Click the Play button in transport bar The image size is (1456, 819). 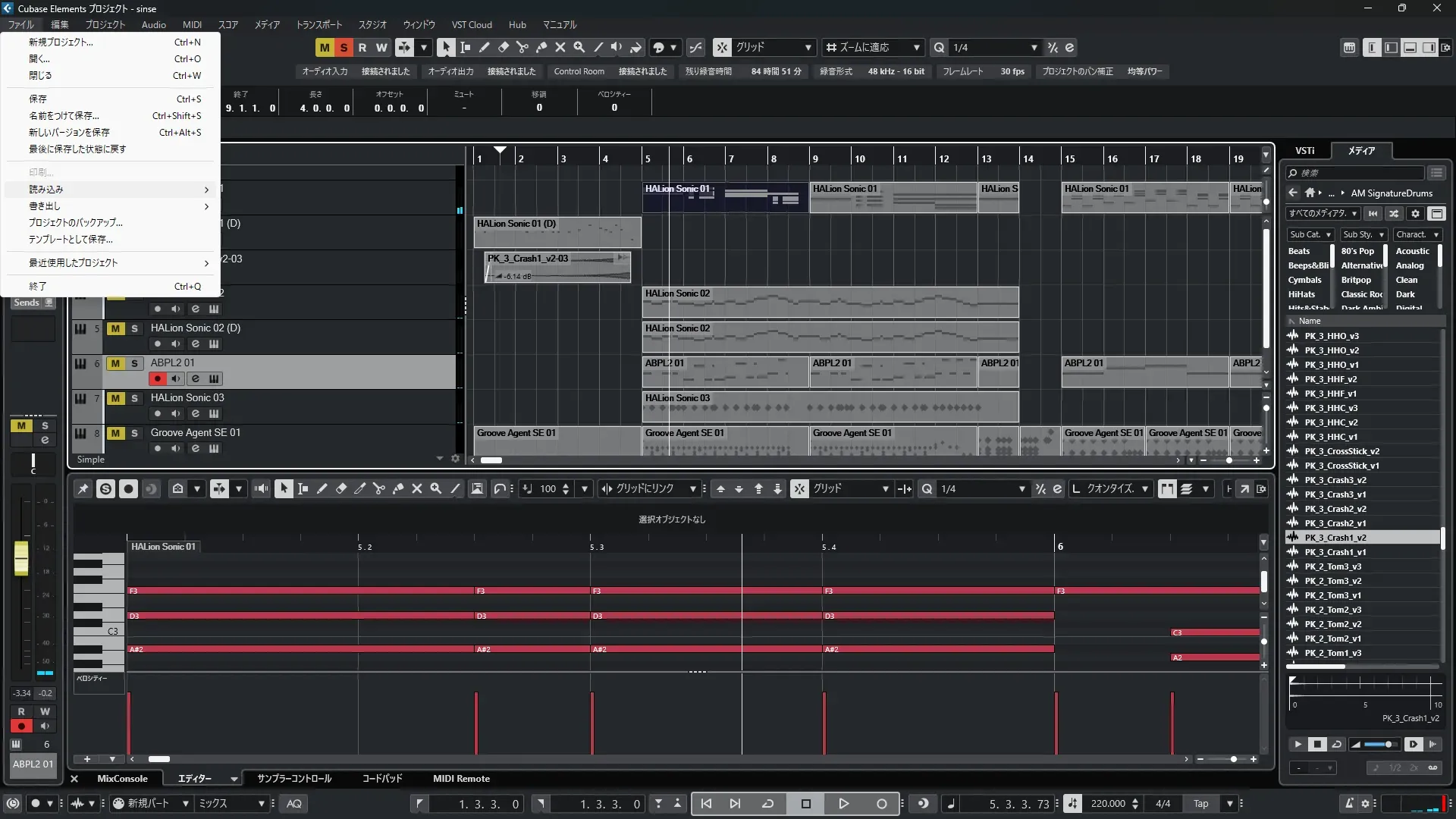[x=843, y=804]
